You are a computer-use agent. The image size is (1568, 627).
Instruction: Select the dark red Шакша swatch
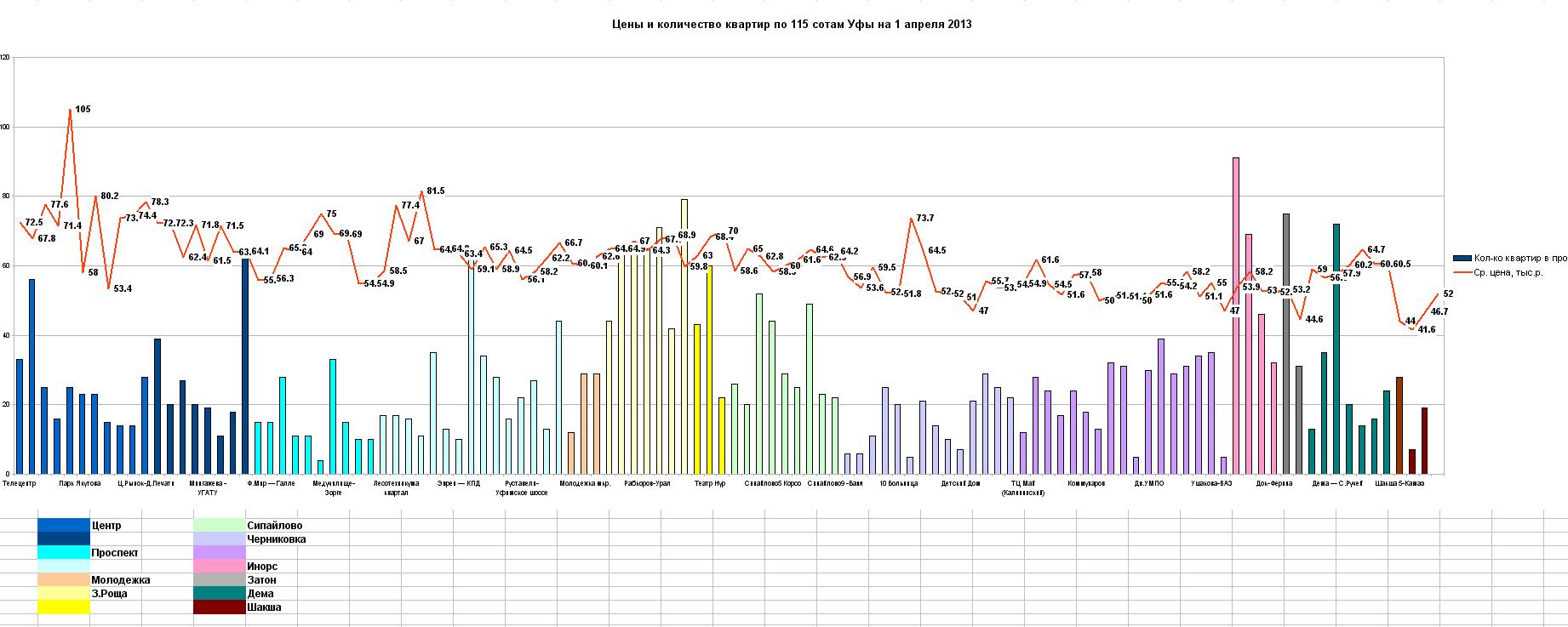(220, 607)
